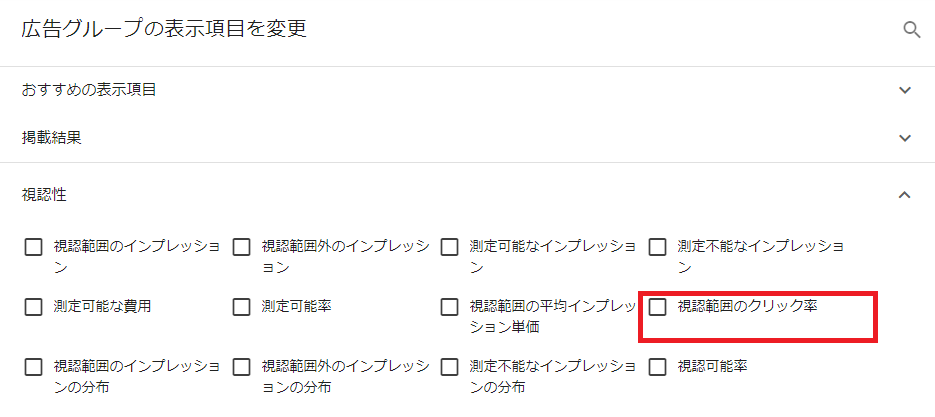
Task: Check the 視認可能率 checkbox
Action: click(657, 367)
